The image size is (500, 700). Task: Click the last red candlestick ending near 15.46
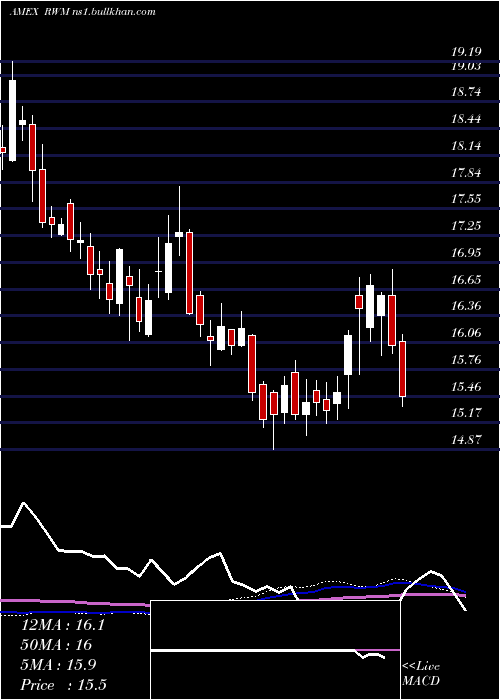tap(402, 369)
